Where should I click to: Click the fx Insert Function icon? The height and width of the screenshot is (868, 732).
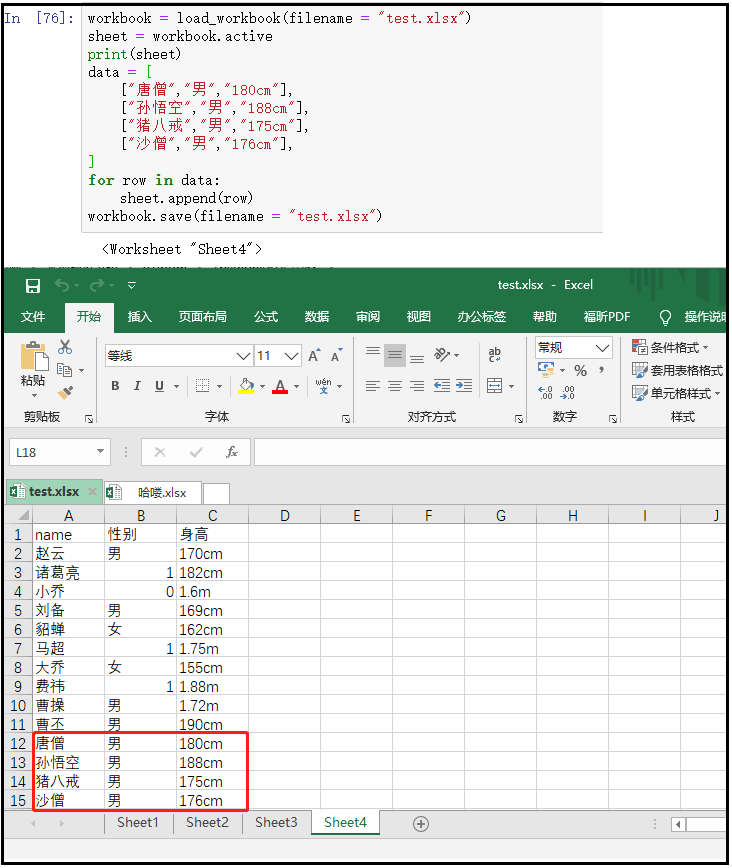[232, 452]
